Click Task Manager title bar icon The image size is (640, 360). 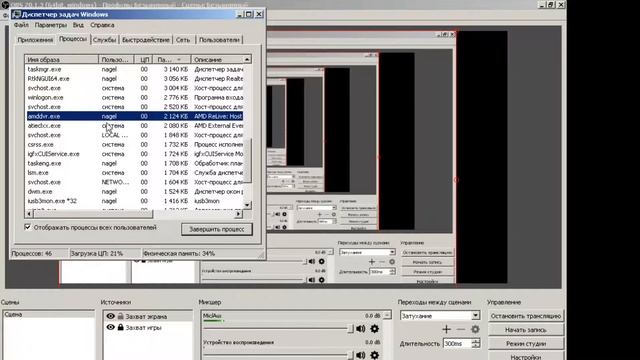16,14
